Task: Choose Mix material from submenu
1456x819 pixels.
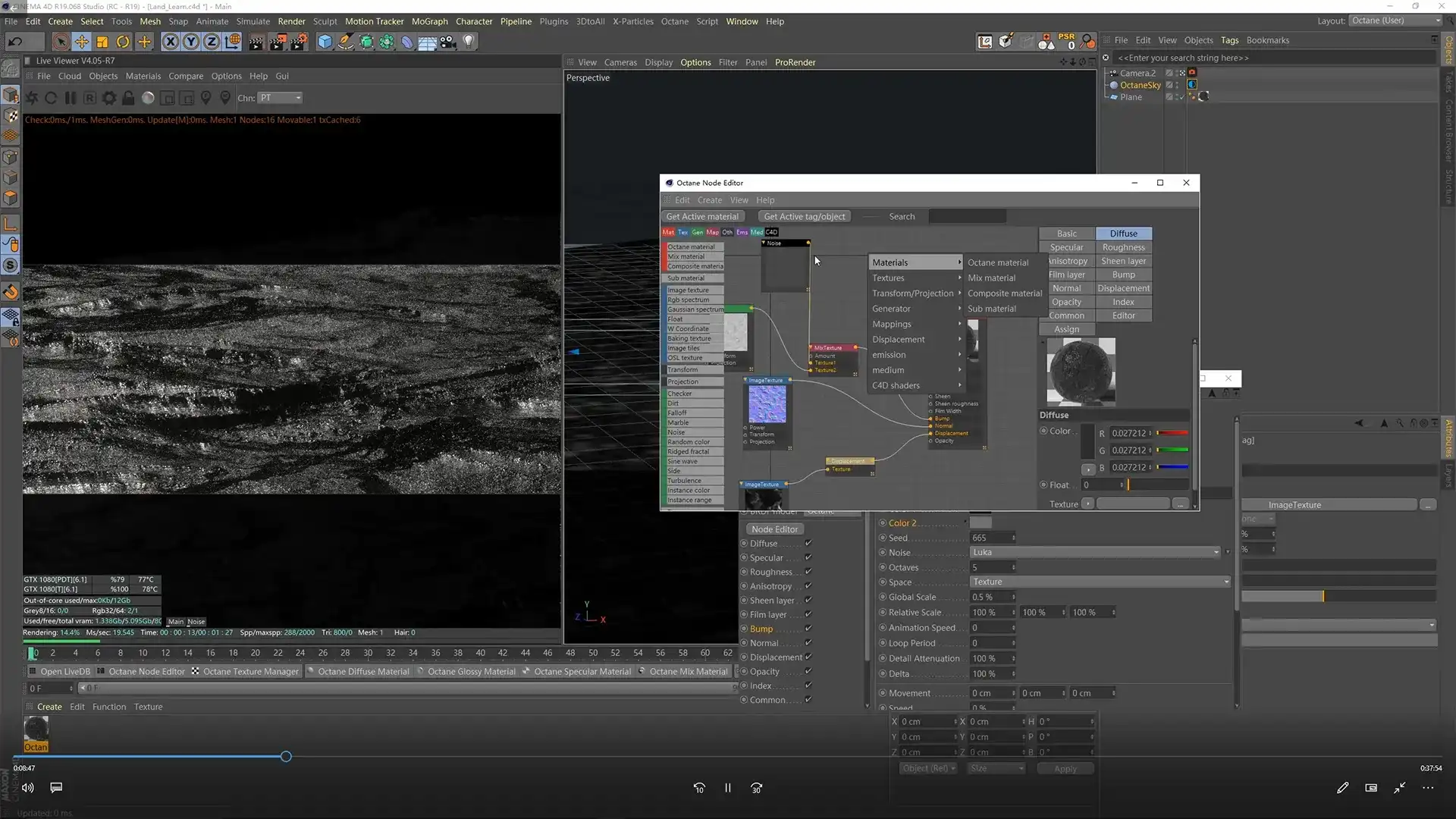Action: (x=991, y=278)
